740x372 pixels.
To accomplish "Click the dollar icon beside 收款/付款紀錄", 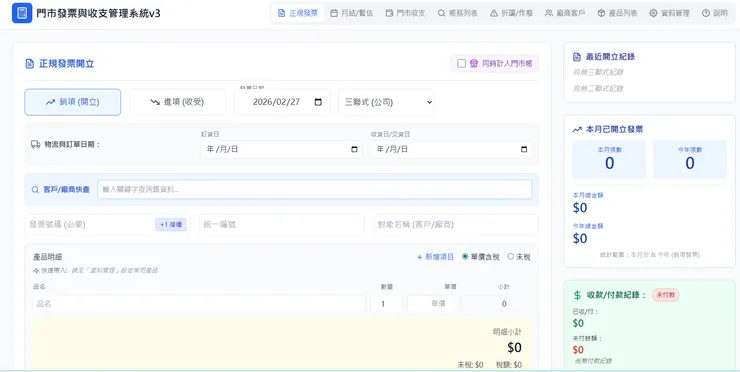I will 577,295.
